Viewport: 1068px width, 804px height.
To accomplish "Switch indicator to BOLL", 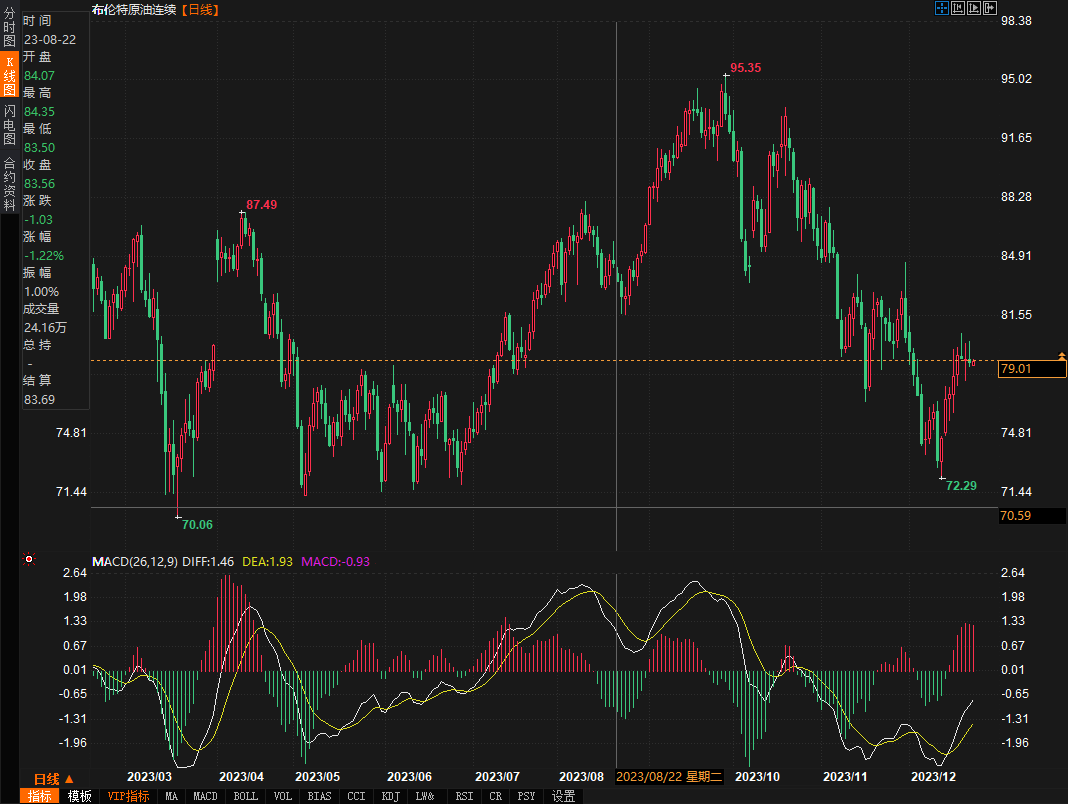I will [x=245, y=796].
